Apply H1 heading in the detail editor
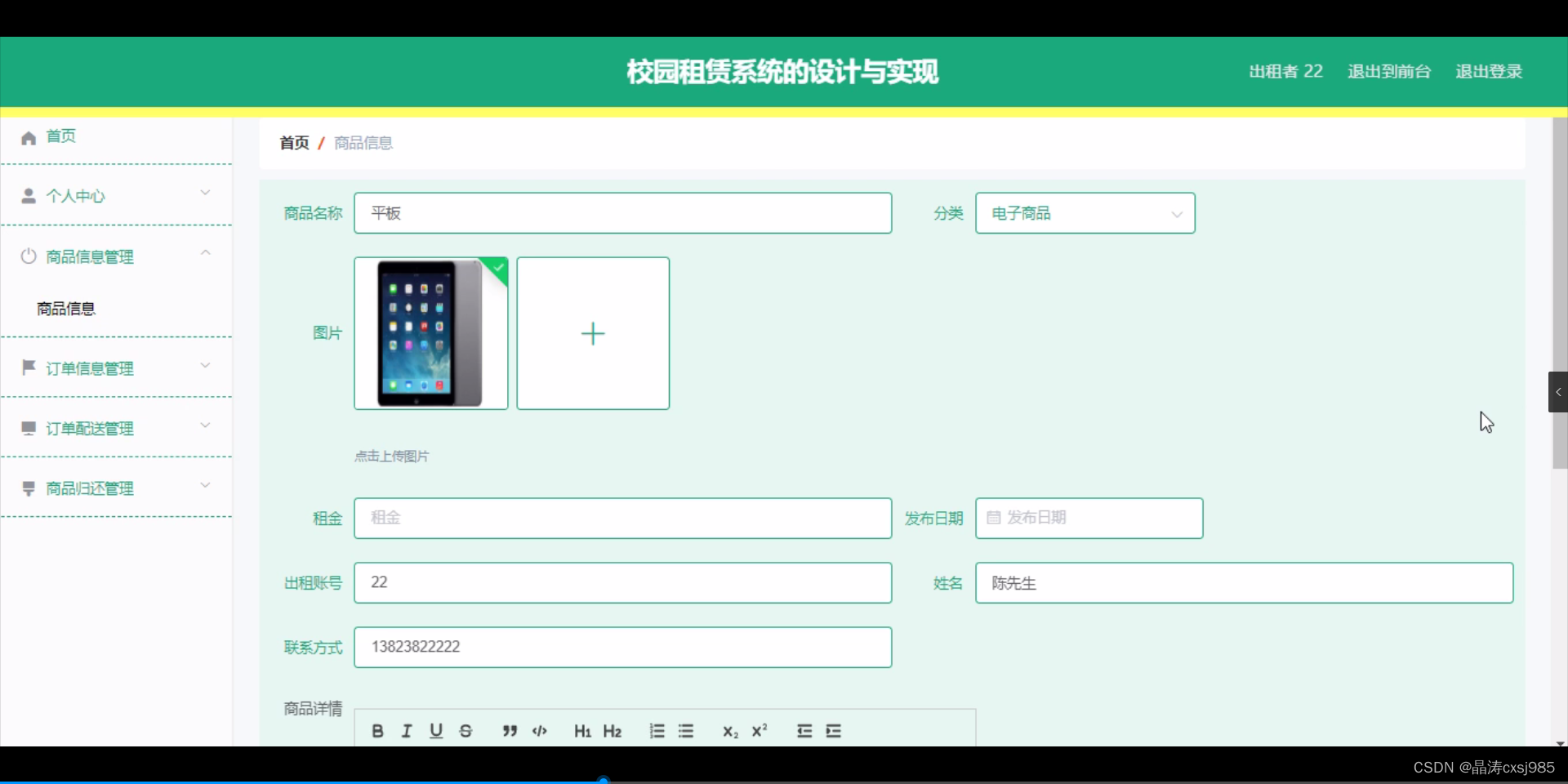 coord(581,731)
